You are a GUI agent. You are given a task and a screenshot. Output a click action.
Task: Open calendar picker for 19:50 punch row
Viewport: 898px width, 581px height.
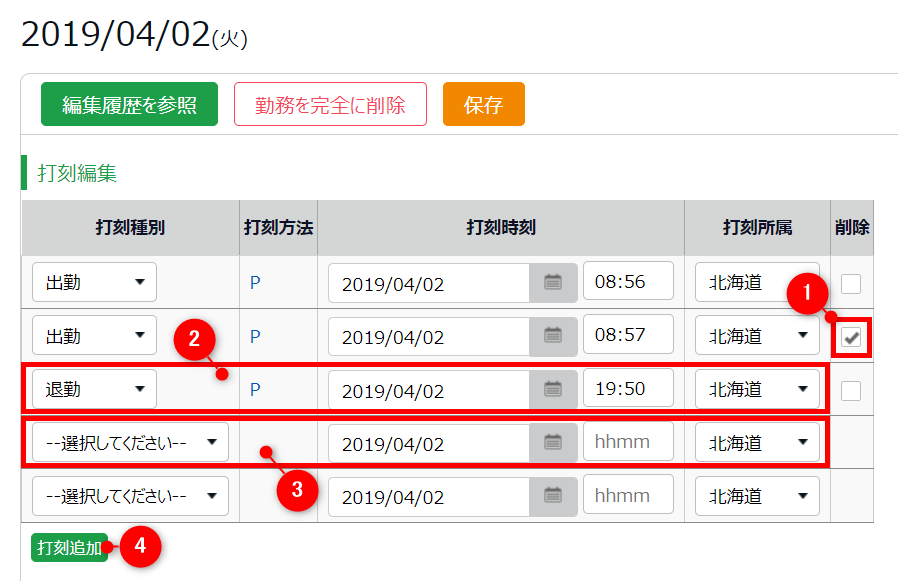553,389
